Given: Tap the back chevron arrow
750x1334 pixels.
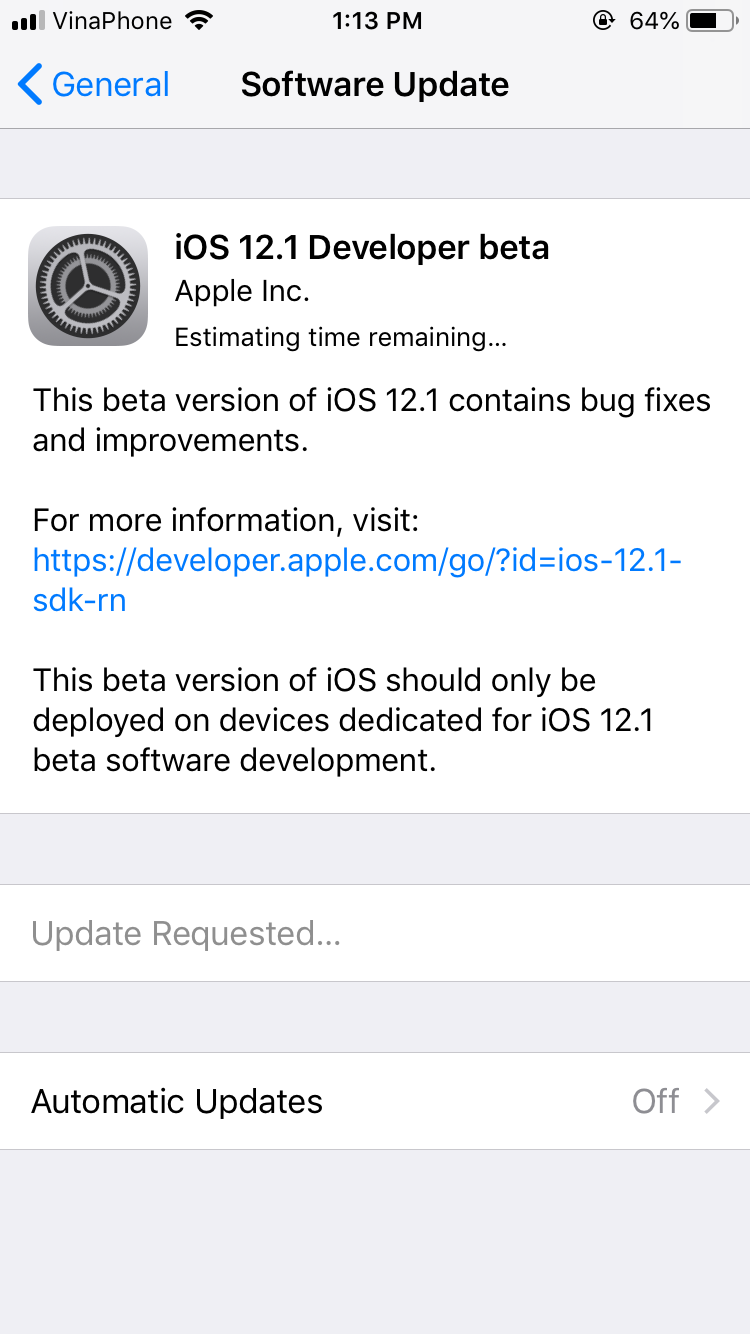Looking at the screenshot, I should click(x=30, y=85).
